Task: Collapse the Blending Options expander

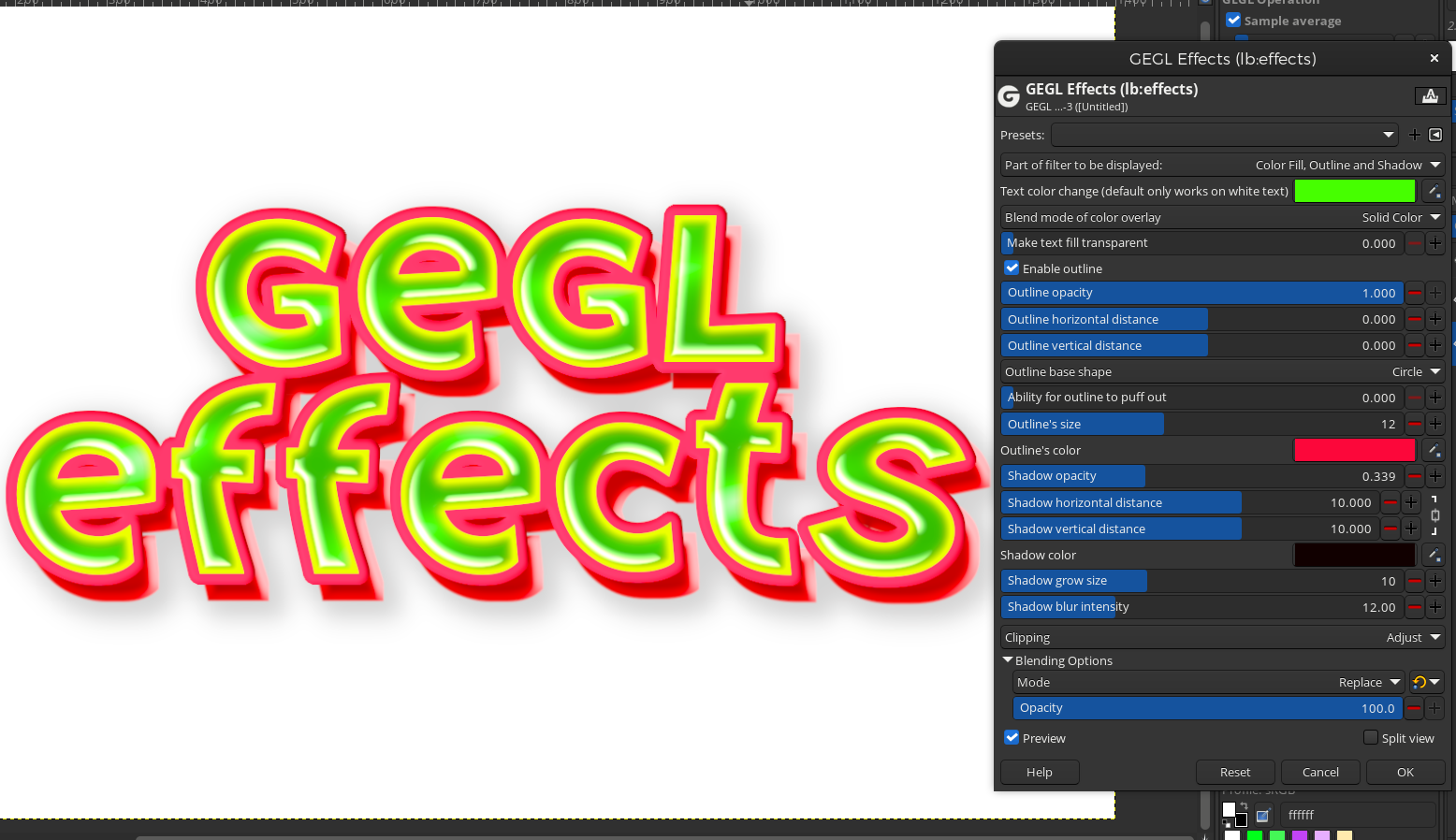Action: [1008, 660]
